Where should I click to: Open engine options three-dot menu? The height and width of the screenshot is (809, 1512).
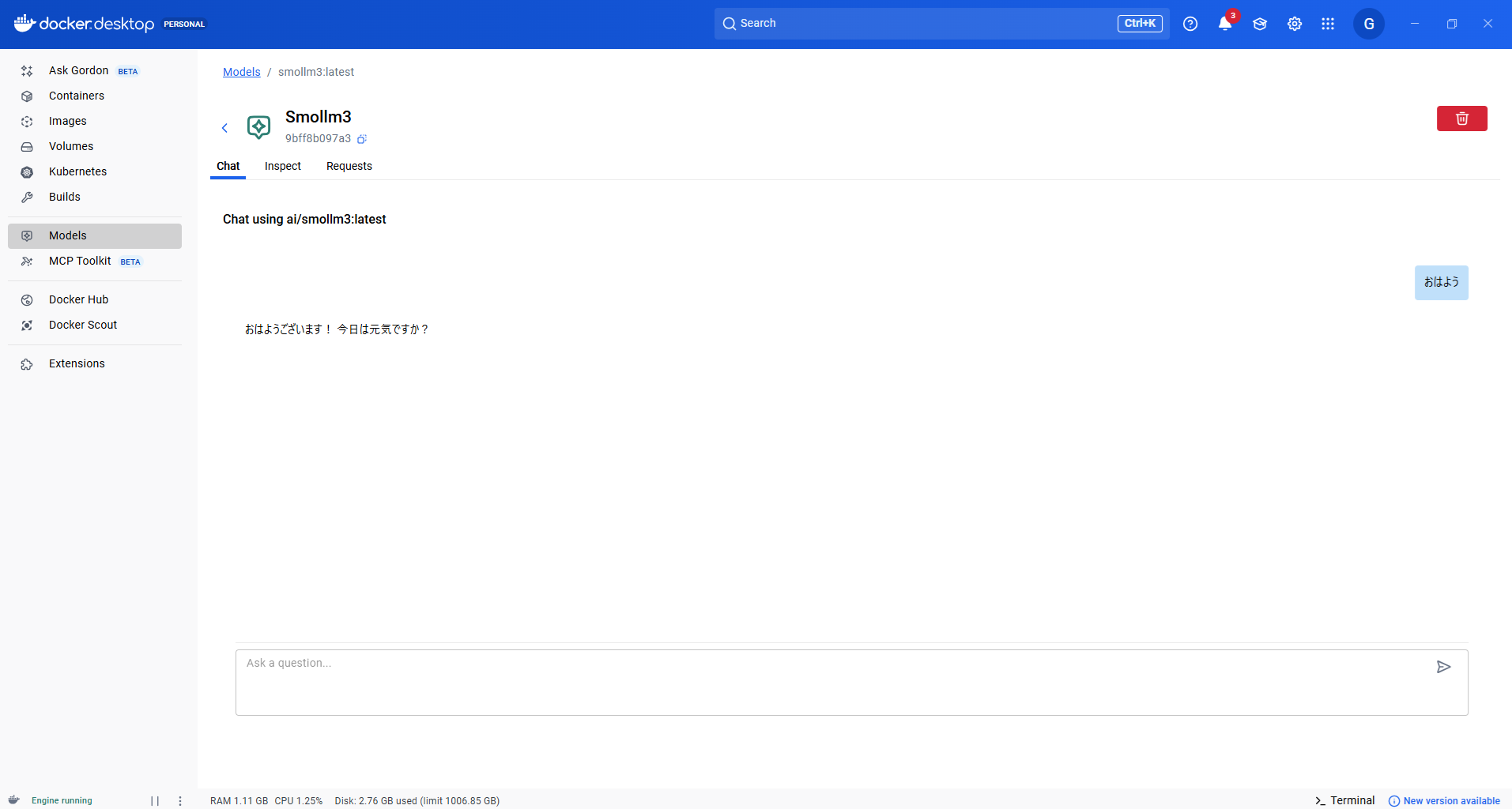tap(180, 800)
